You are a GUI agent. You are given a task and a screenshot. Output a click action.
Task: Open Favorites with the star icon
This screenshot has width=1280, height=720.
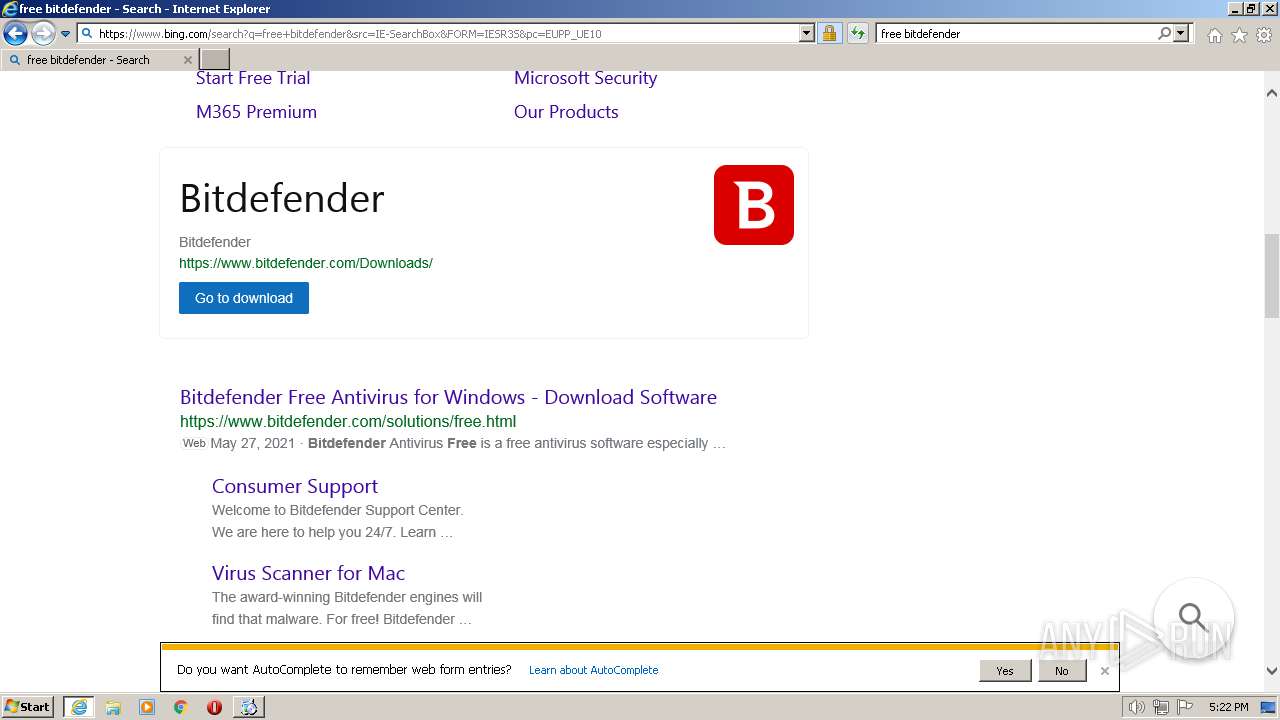[1239, 35]
